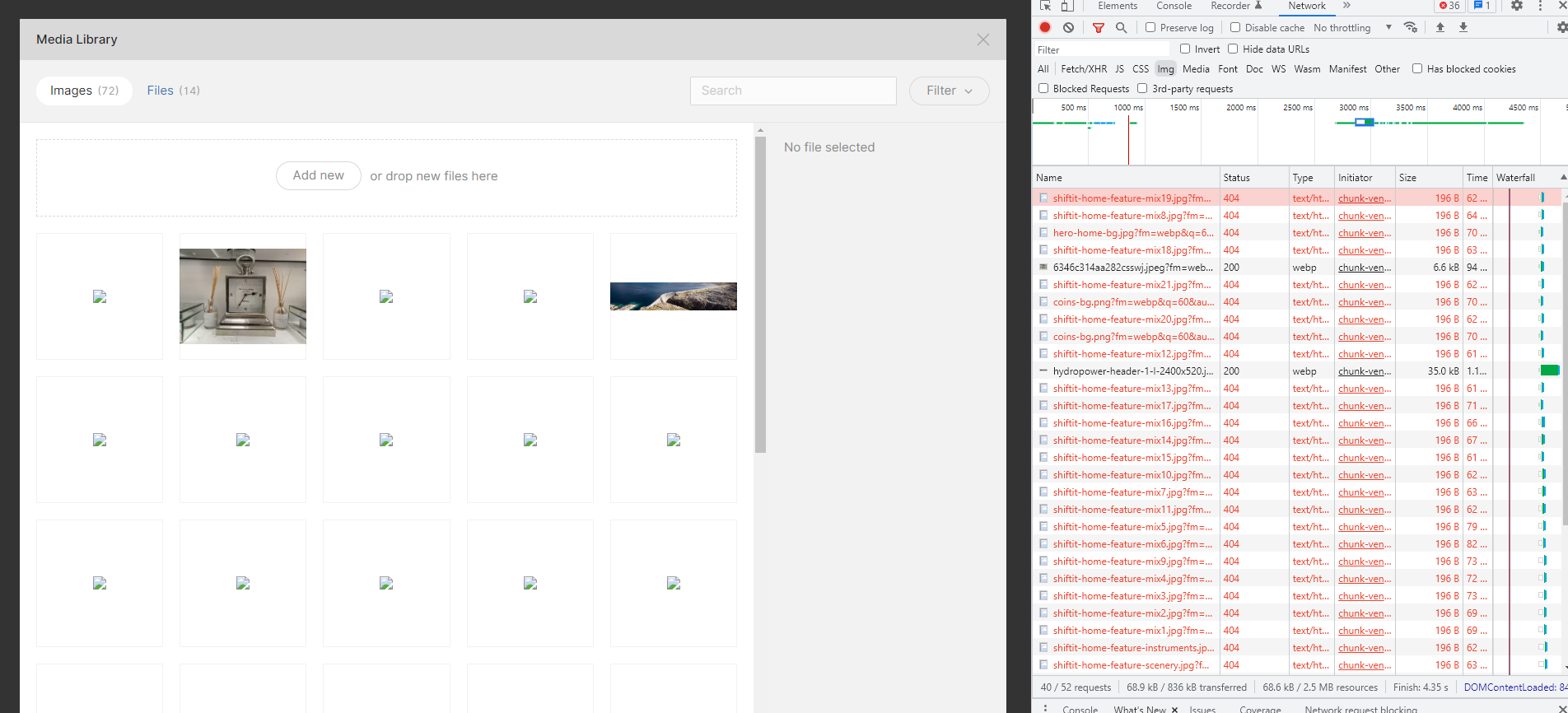
Task: Click the file icon of hydropower-header row
Action: (x=1043, y=371)
